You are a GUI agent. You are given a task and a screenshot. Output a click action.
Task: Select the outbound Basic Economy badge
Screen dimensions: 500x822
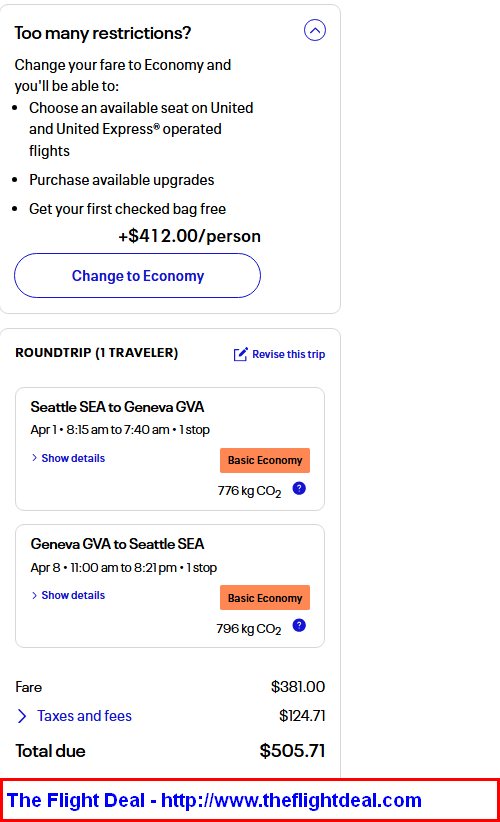[x=265, y=460]
